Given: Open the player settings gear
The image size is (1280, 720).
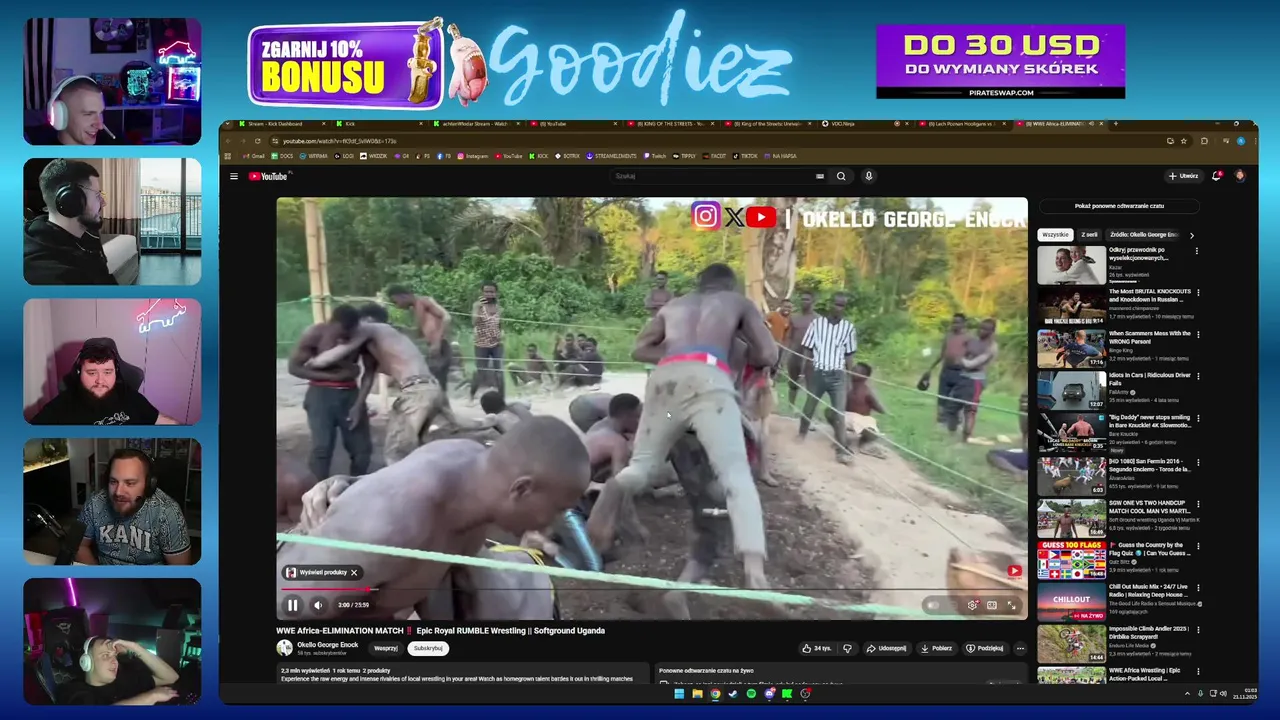Looking at the screenshot, I should pyautogui.click(x=972, y=605).
